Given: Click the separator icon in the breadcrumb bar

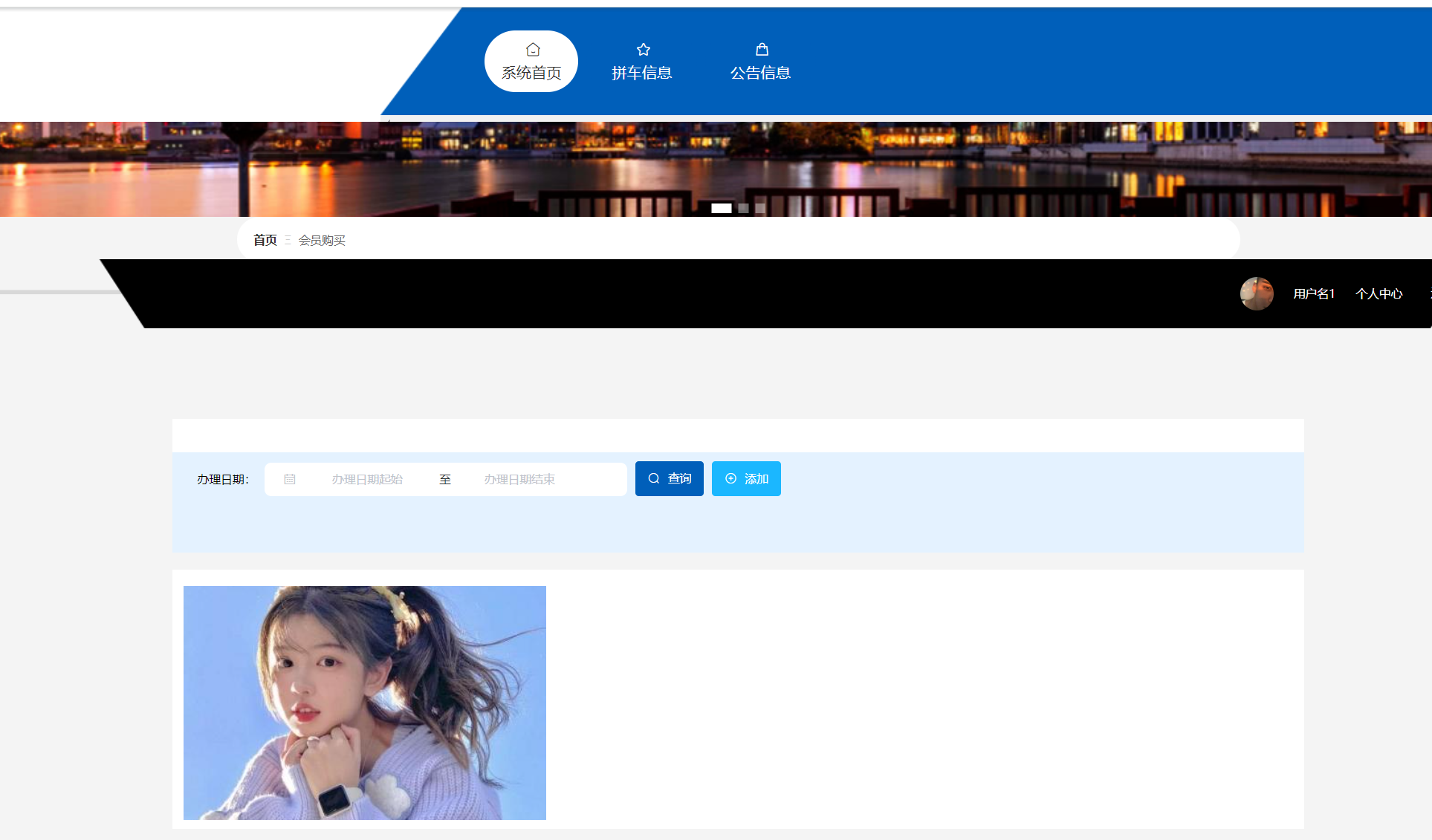Looking at the screenshot, I should pyautogui.click(x=288, y=240).
